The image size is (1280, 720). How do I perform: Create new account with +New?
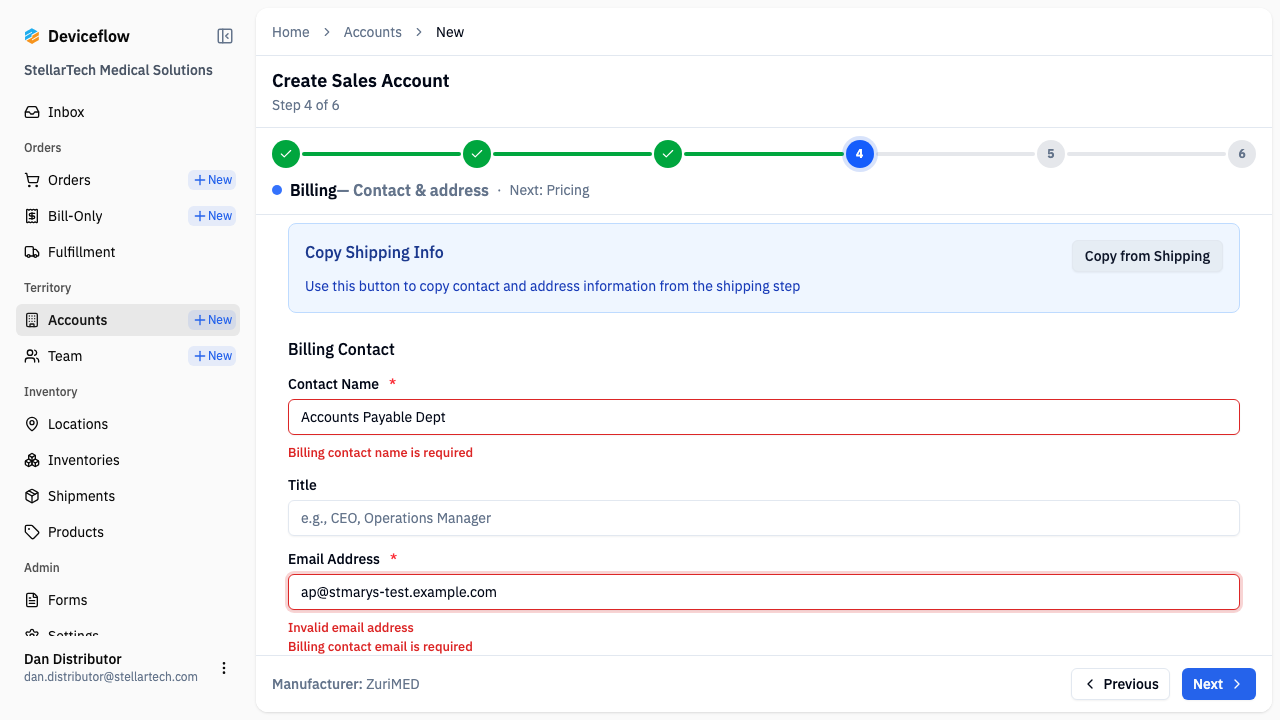point(212,320)
